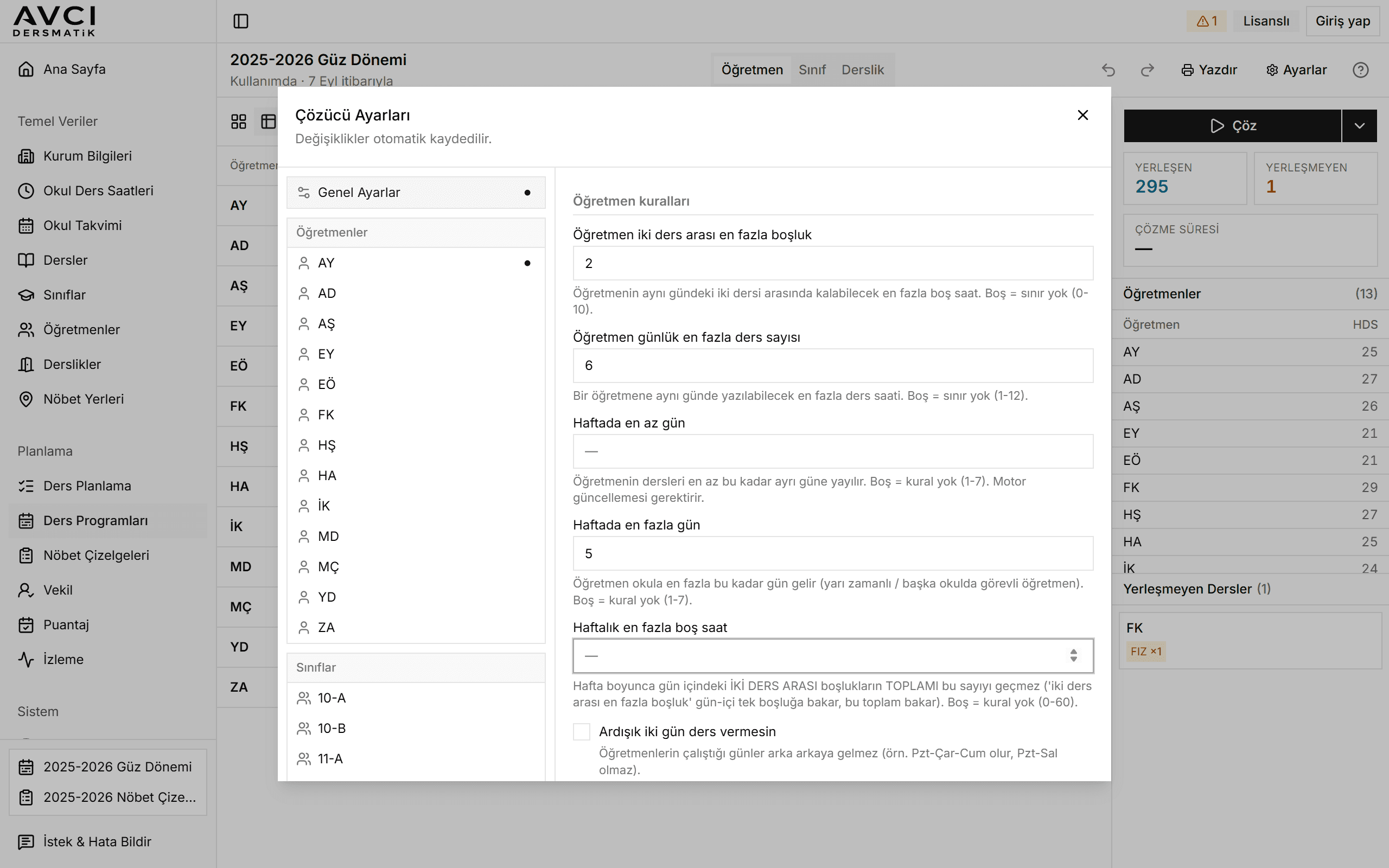Open İstek & Hata Bildir
This screenshot has height=868, width=1389.
[108, 841]
